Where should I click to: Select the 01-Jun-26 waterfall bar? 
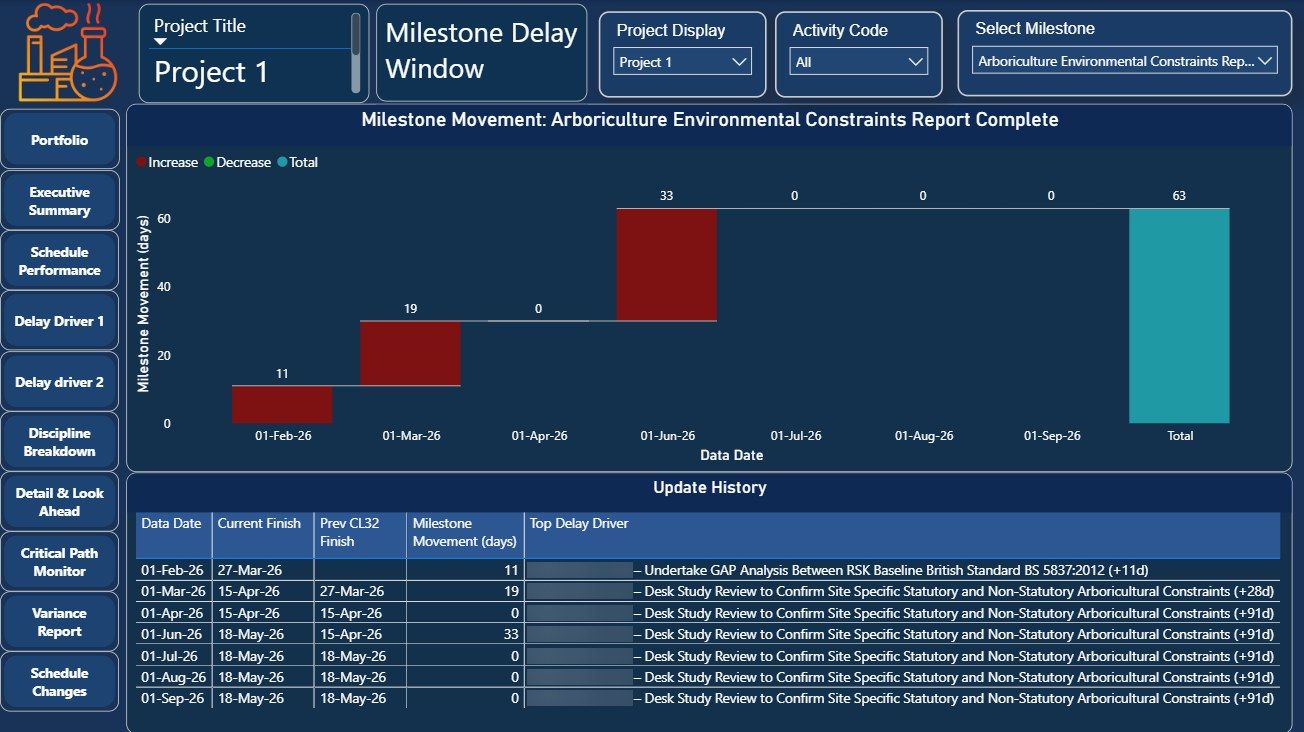point(667,264)
